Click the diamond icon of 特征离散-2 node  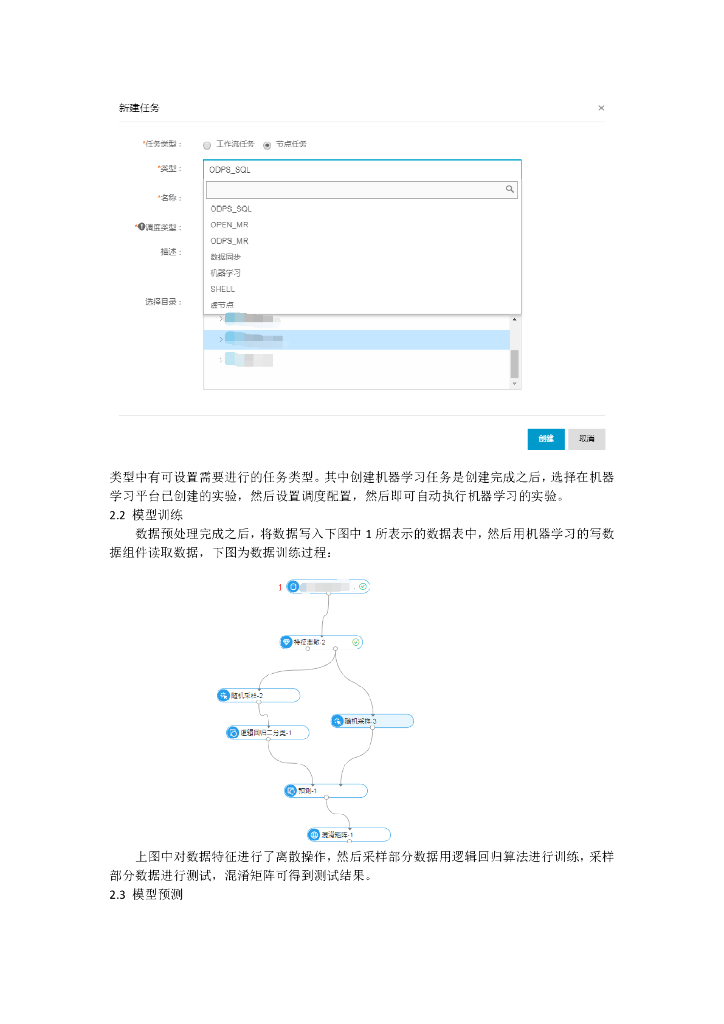[x=286, y=642]
